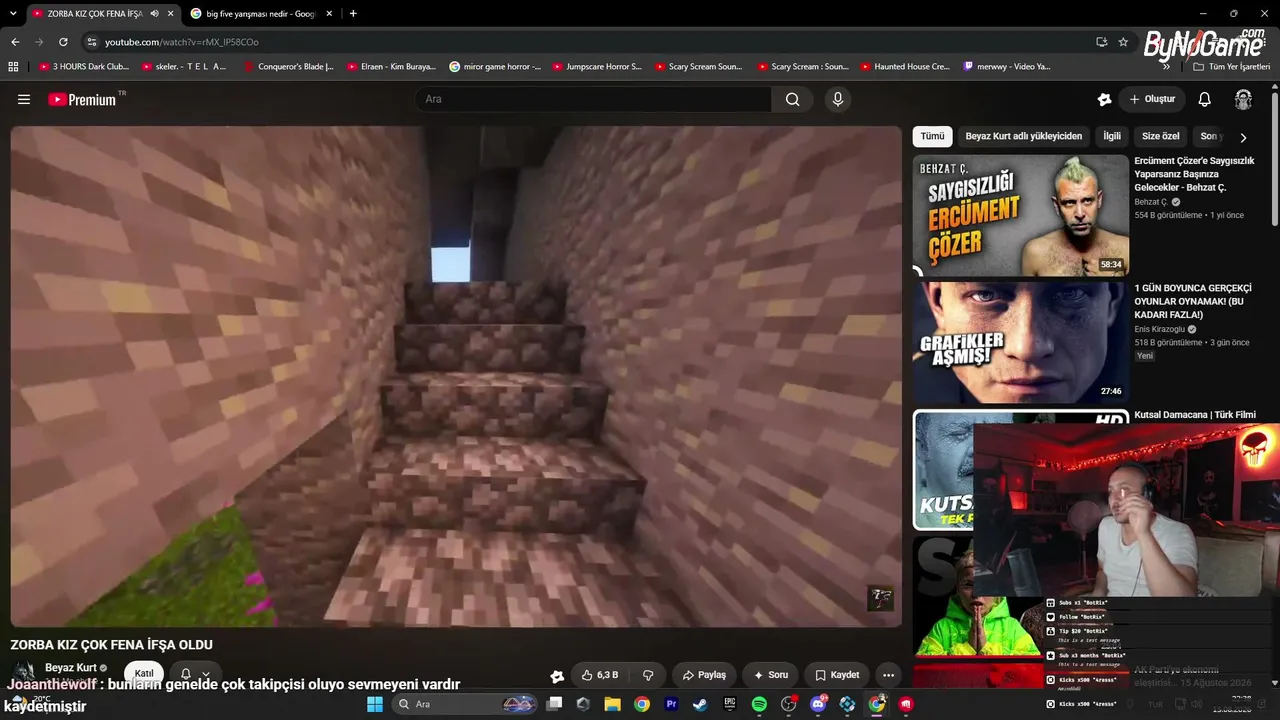The image size is (1280, 720).
Task: Open Ercüment Çözer'e Saygısızlık video title
Action: point(1195,174)
